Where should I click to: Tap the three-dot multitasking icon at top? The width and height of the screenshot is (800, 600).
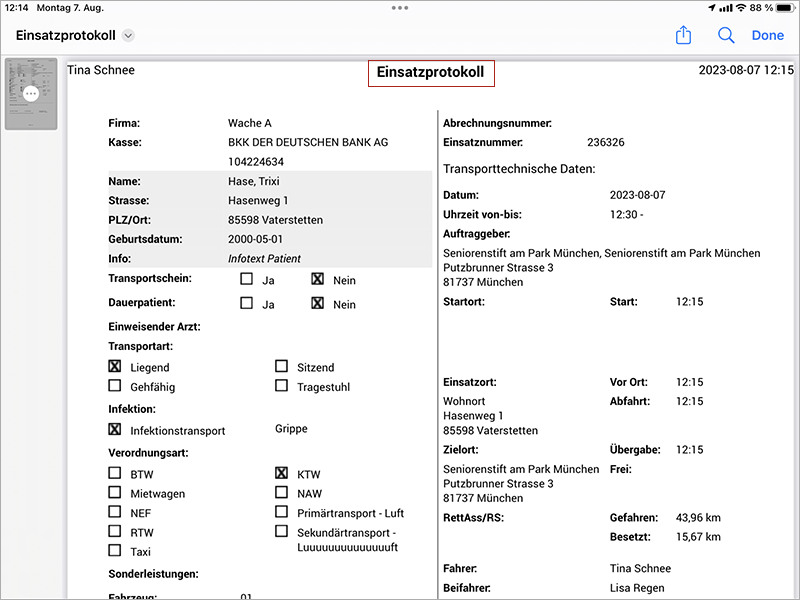coord(400,7)
